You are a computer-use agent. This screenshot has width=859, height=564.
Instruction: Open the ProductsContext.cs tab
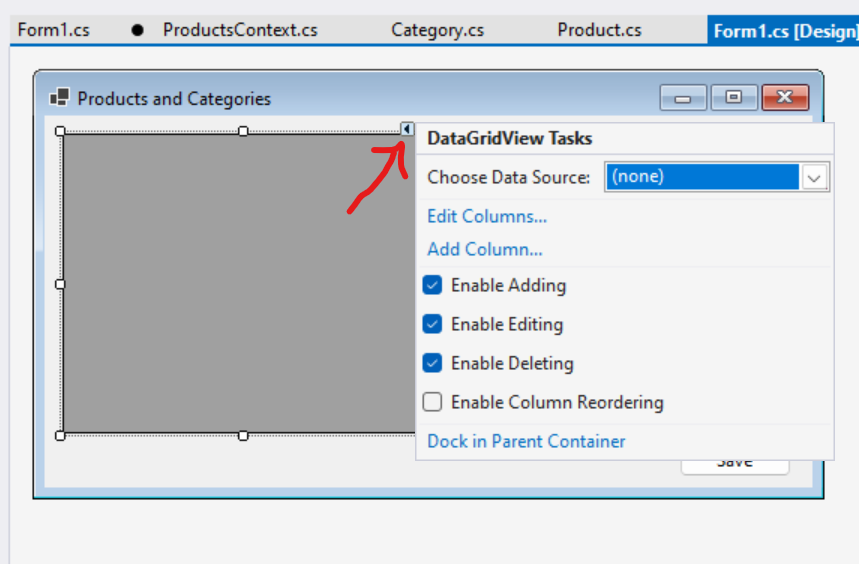(x=240, y=30)
